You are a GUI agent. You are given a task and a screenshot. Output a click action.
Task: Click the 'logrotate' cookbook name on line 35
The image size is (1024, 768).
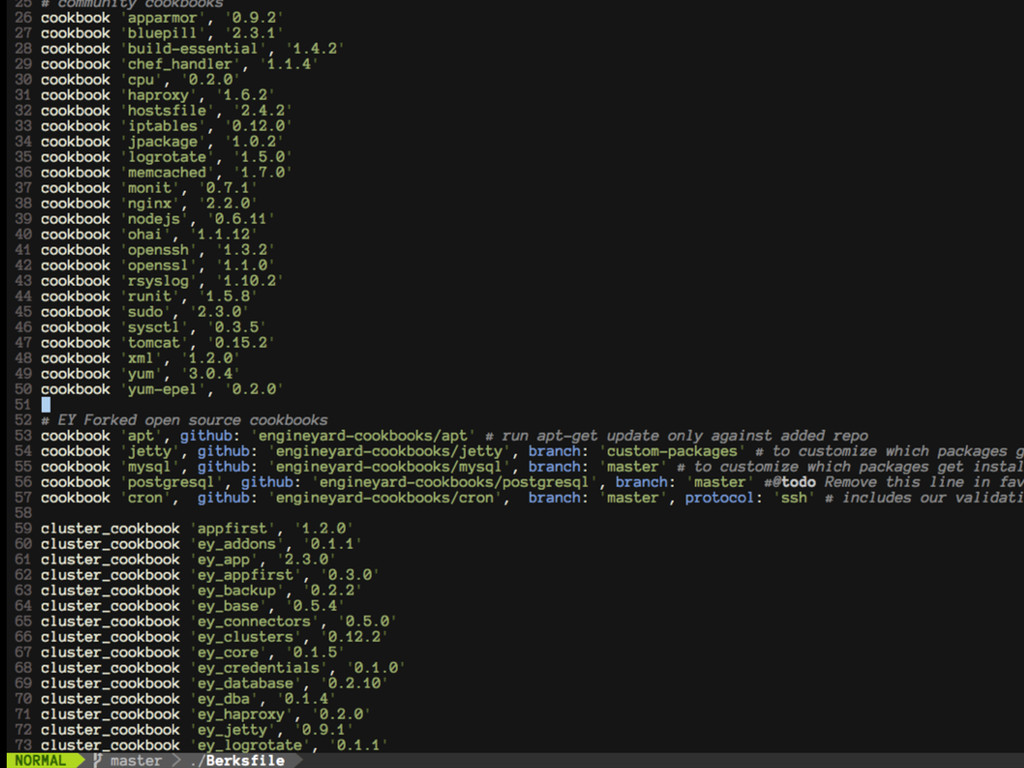(x=167, y=157)
